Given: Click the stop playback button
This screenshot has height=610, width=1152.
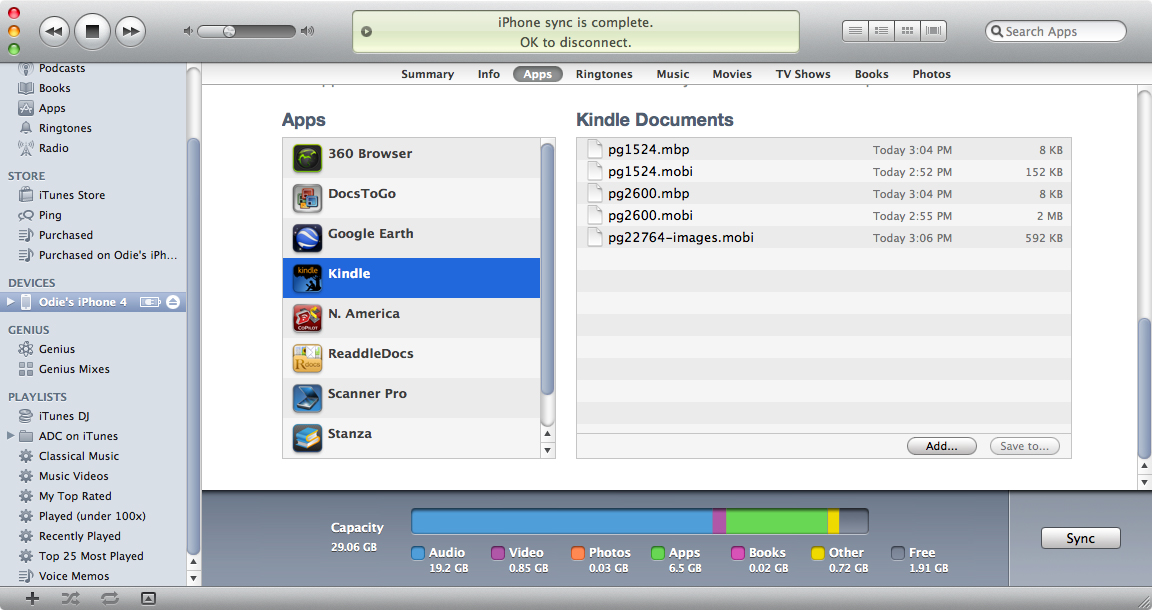Looking at the screenshot, I should pos(92,31).
